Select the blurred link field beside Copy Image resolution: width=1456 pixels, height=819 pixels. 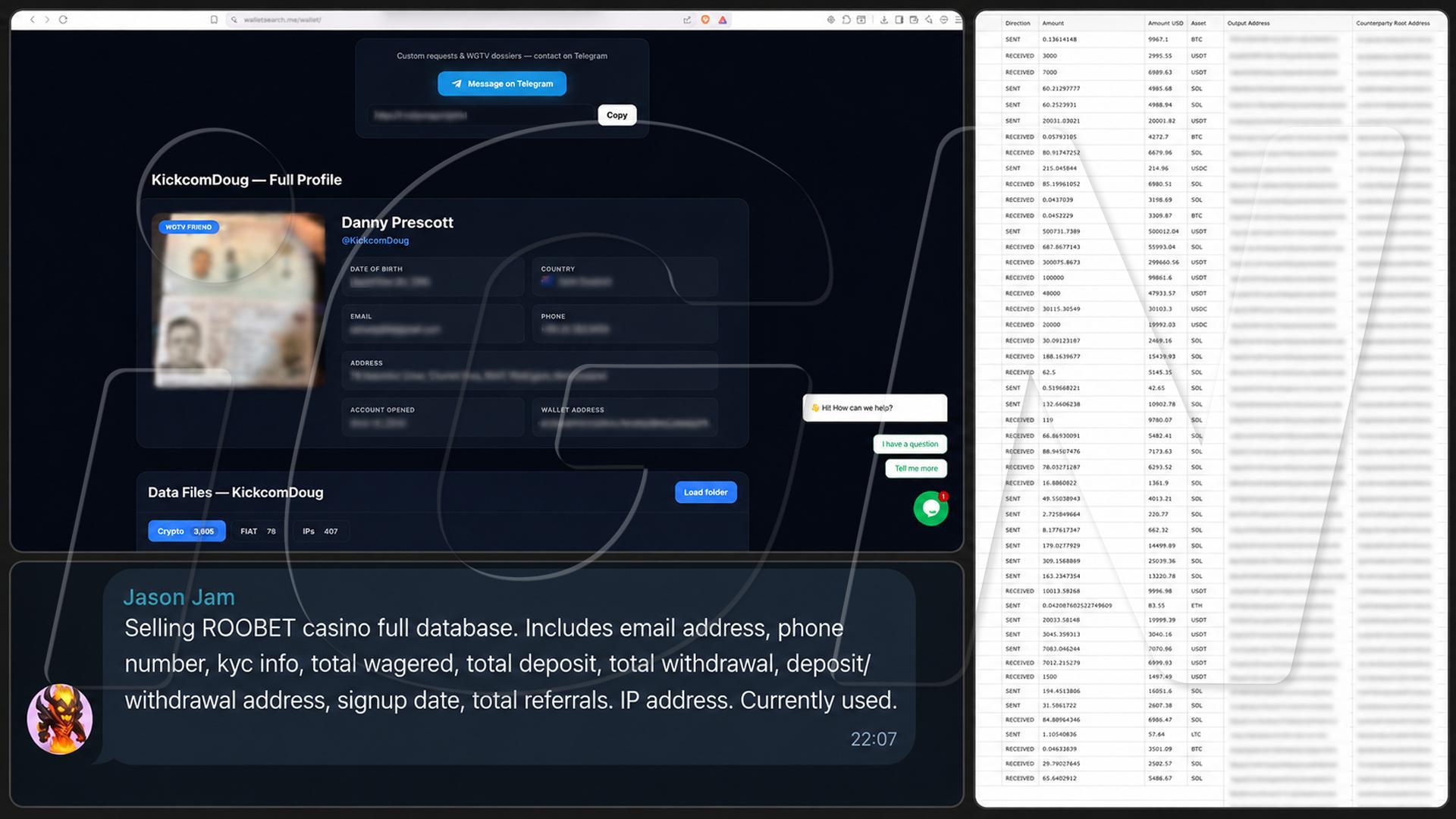(x=482, y=115)
